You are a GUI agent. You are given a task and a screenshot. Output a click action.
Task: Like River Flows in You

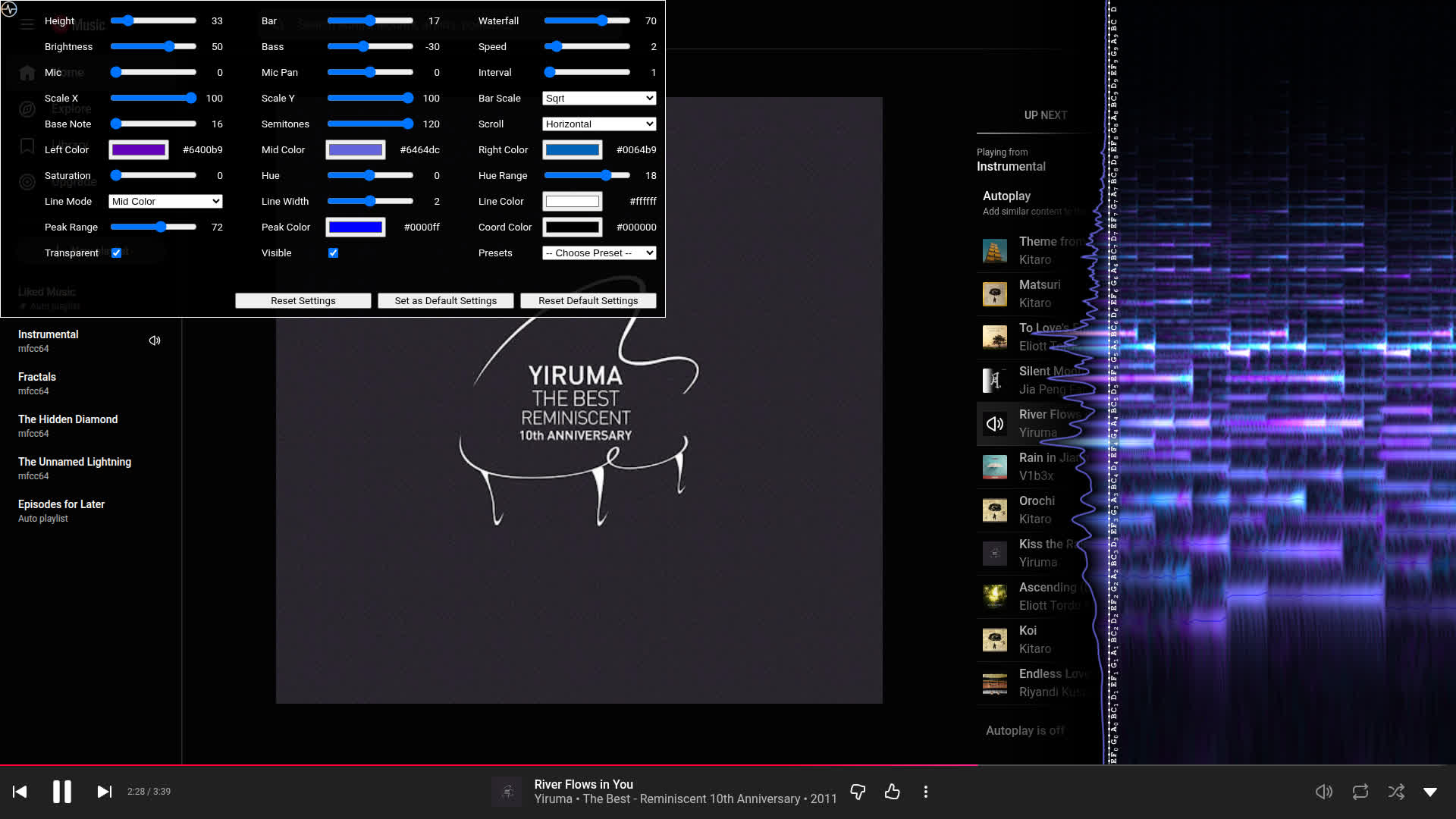pos(893,792)
